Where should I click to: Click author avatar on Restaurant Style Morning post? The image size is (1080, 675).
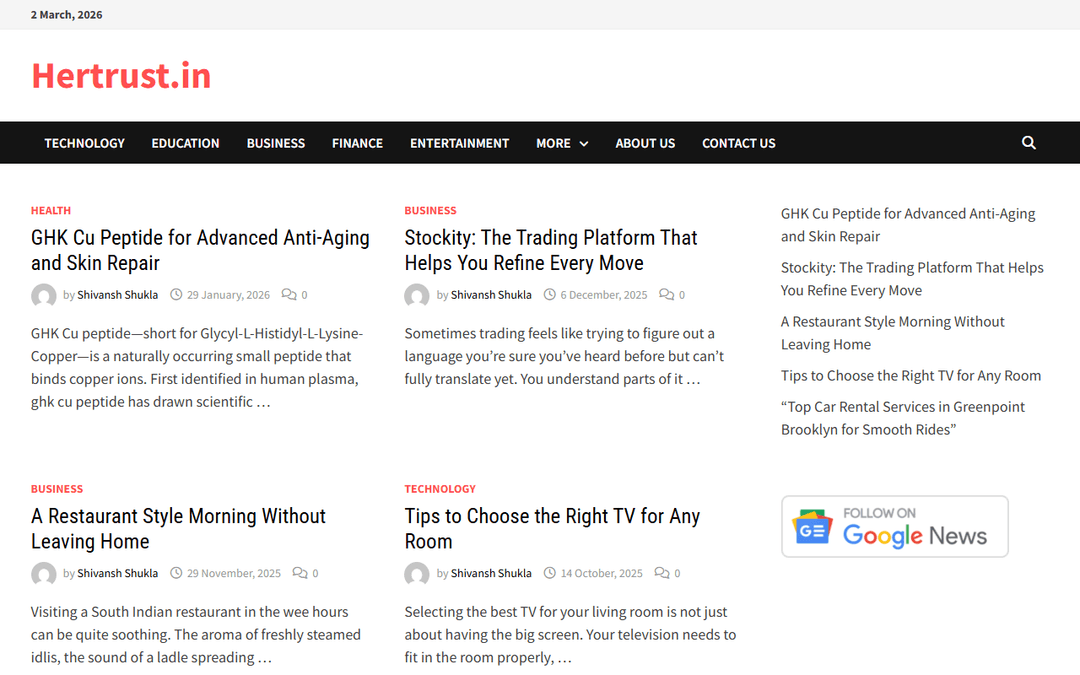(x=43, y=574)
